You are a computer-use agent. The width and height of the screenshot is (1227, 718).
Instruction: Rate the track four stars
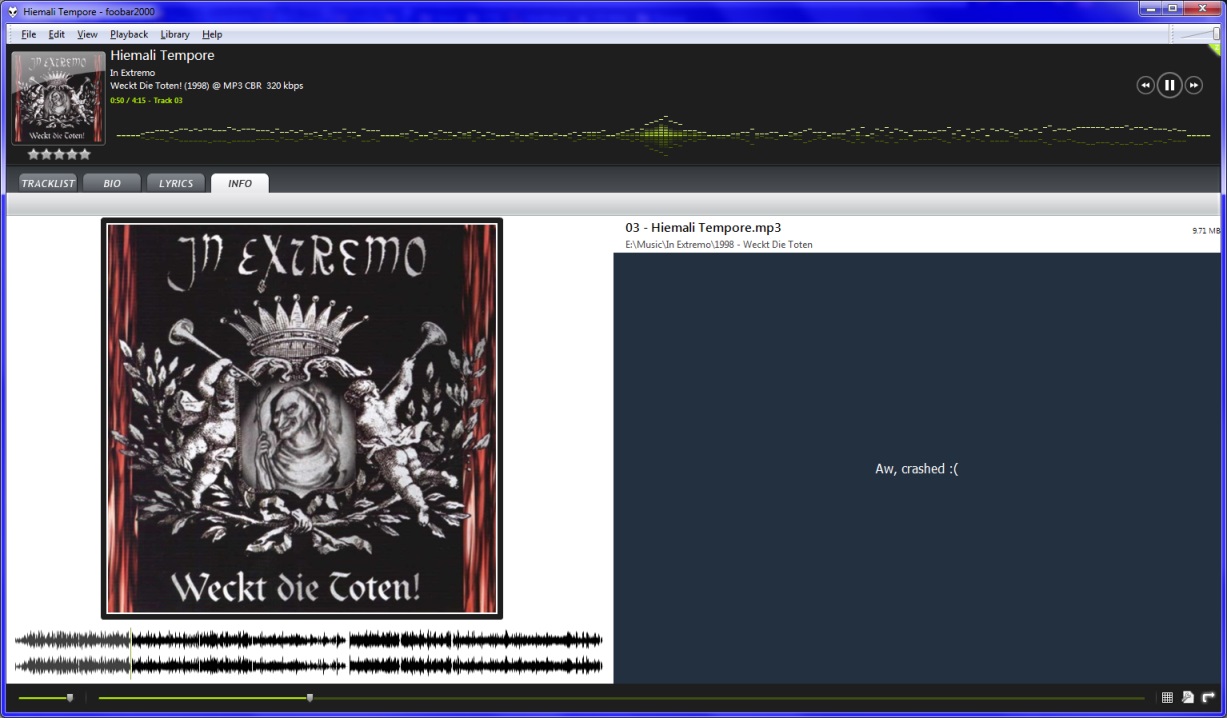click(72, 154)
